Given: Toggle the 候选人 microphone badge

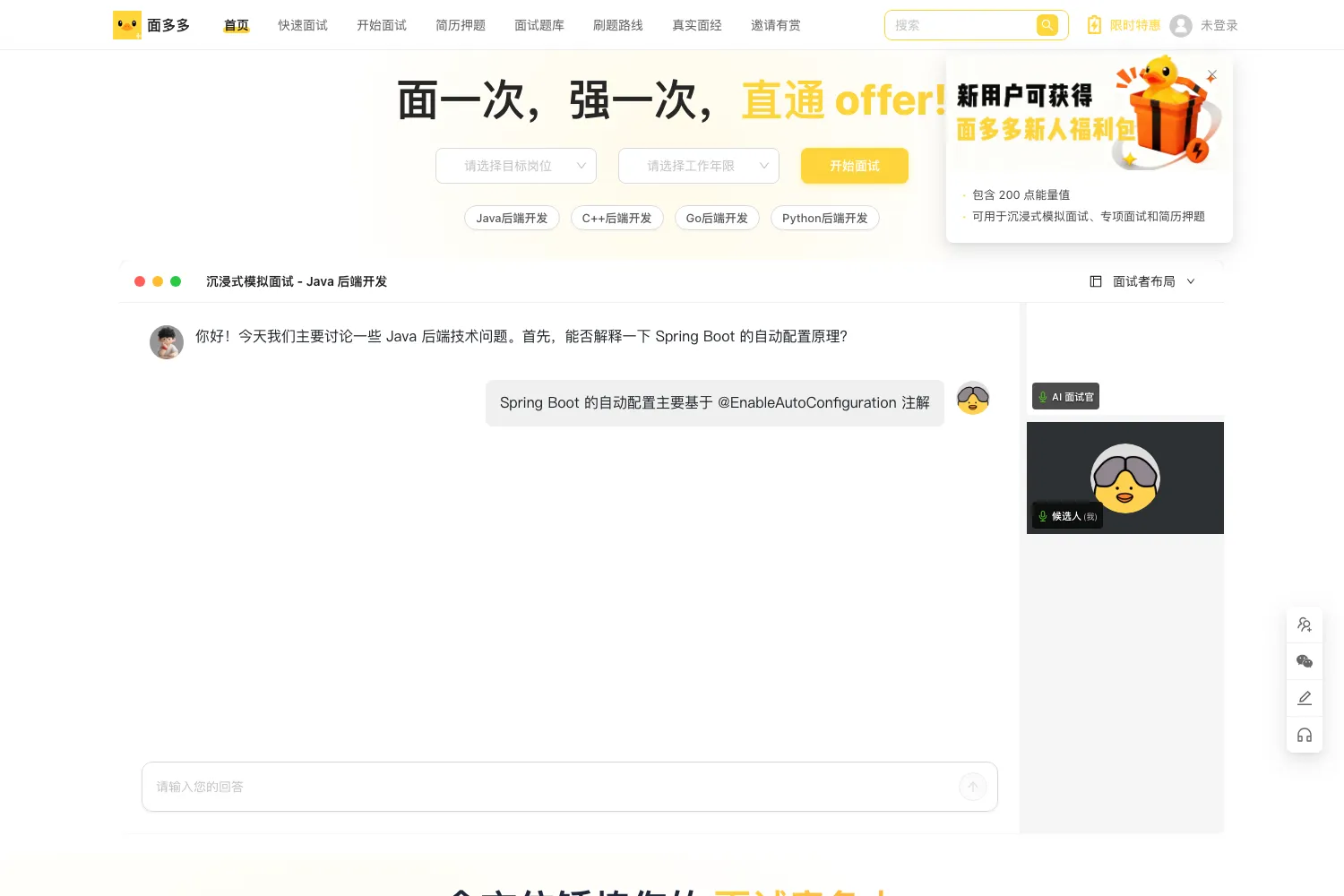Looking at the screenshot, I should pyautogui.click(x=1066, y=516).
